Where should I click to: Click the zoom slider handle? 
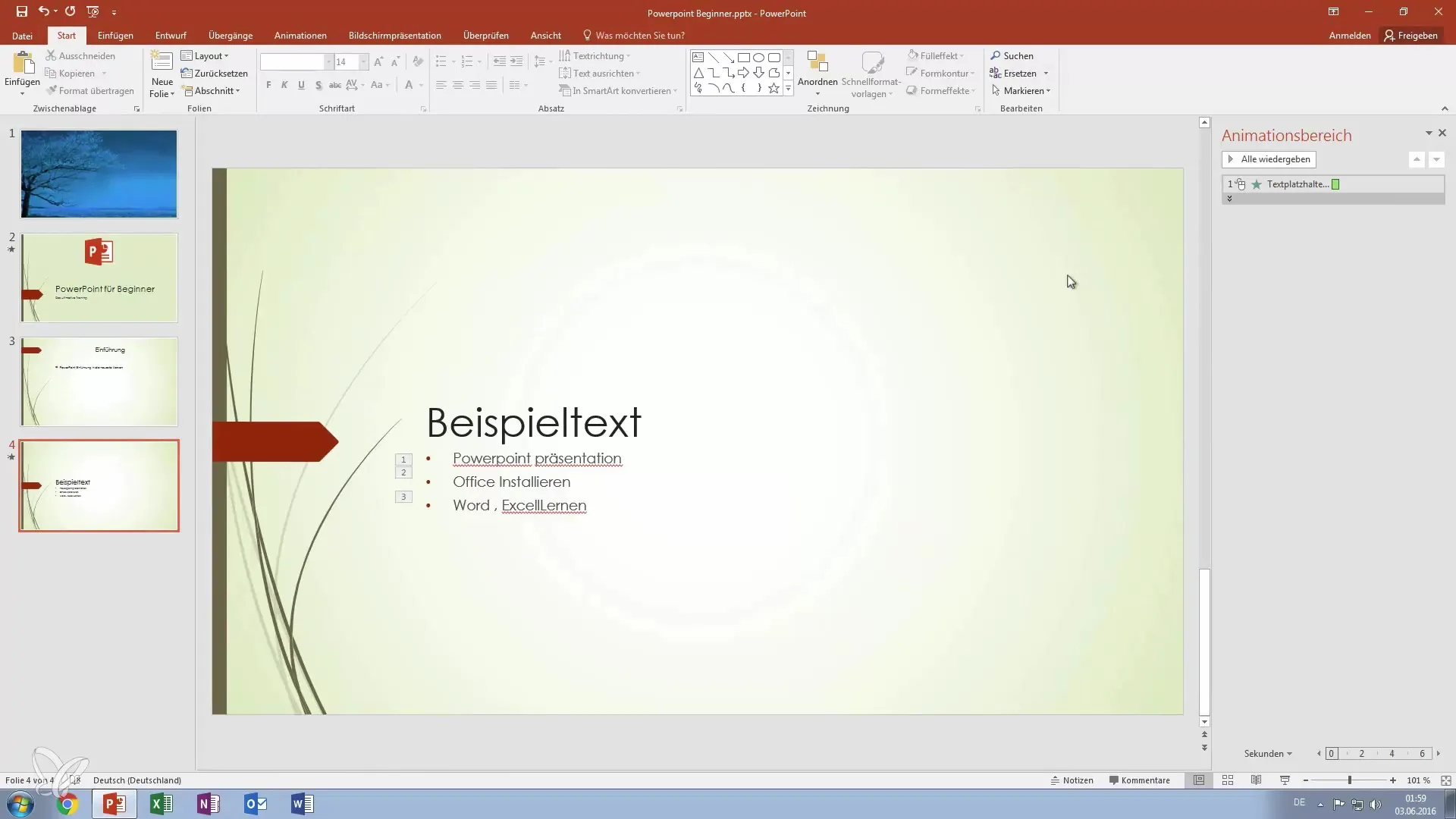[x=1349, y=780]
